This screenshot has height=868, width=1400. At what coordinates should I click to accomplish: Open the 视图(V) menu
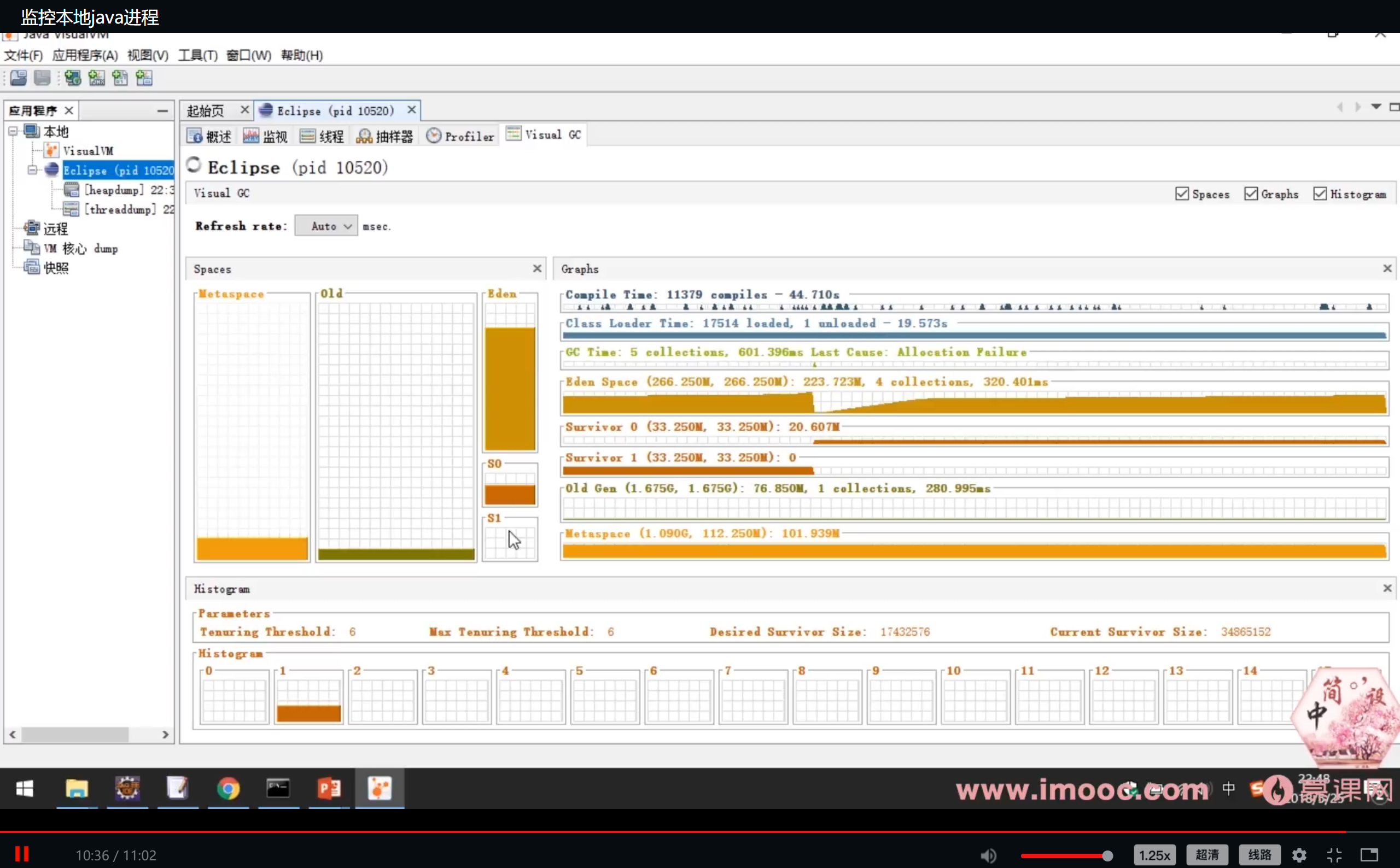click(x=148, y=55)
